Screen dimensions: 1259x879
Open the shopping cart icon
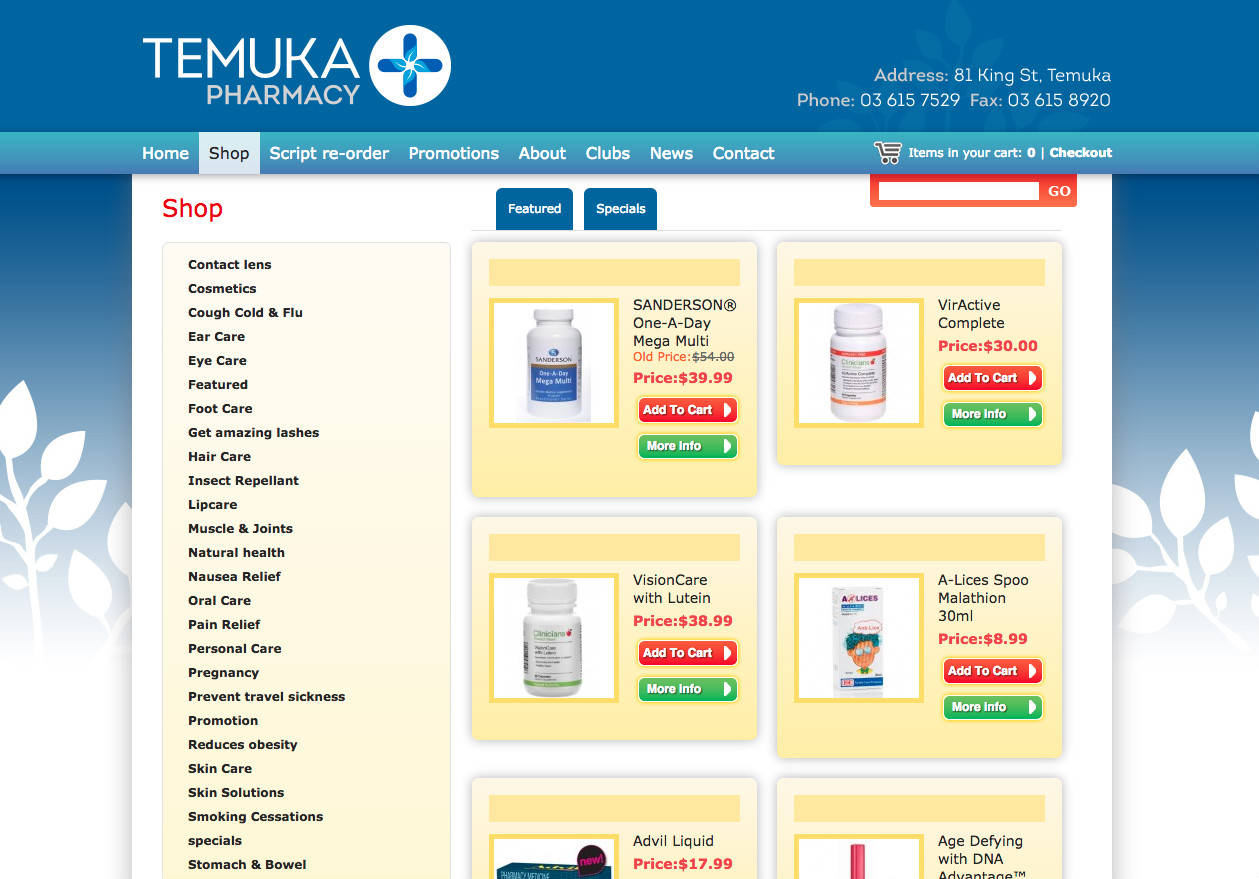tap(887, 153)
